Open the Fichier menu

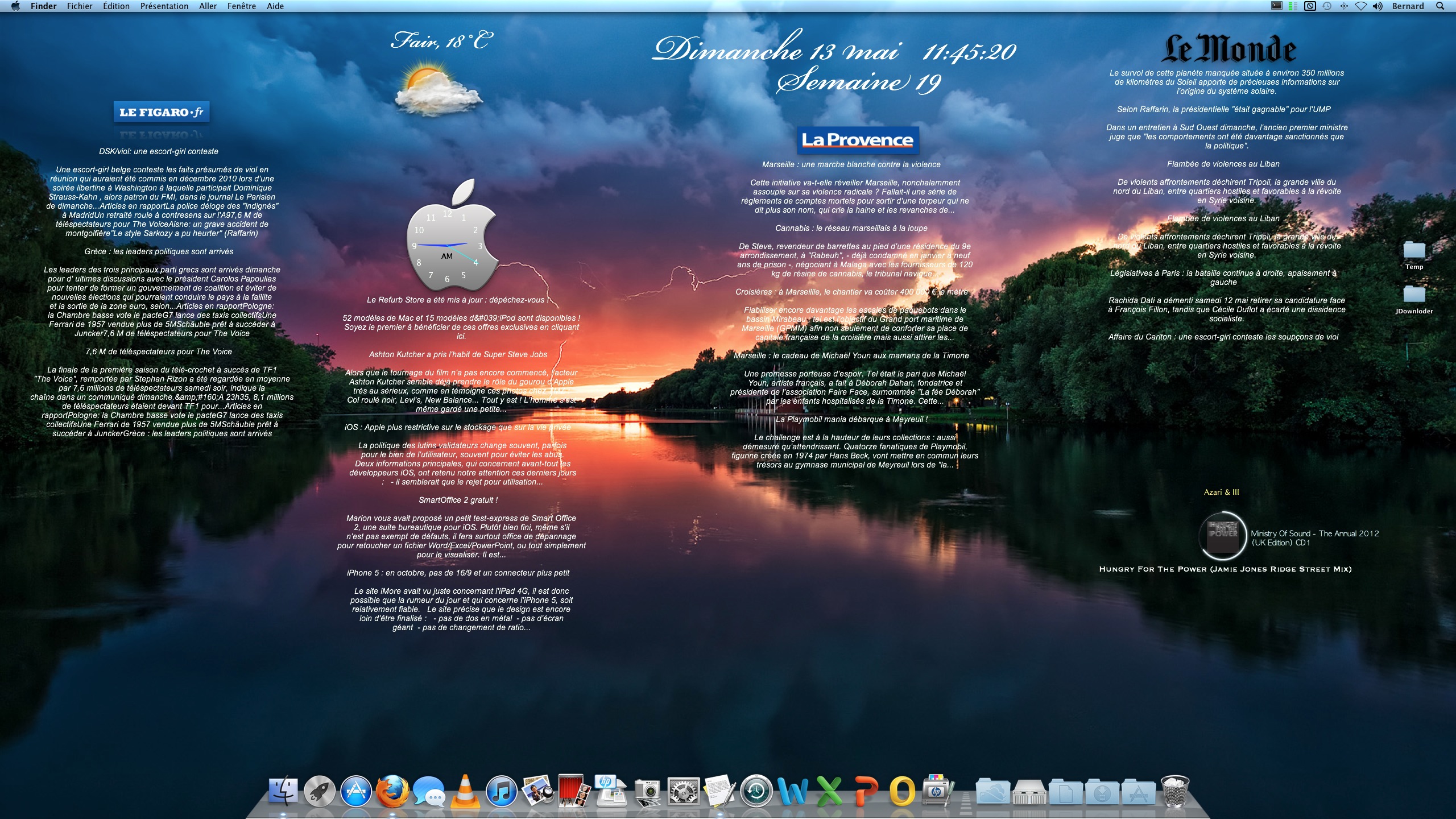[x=80, y=6]
